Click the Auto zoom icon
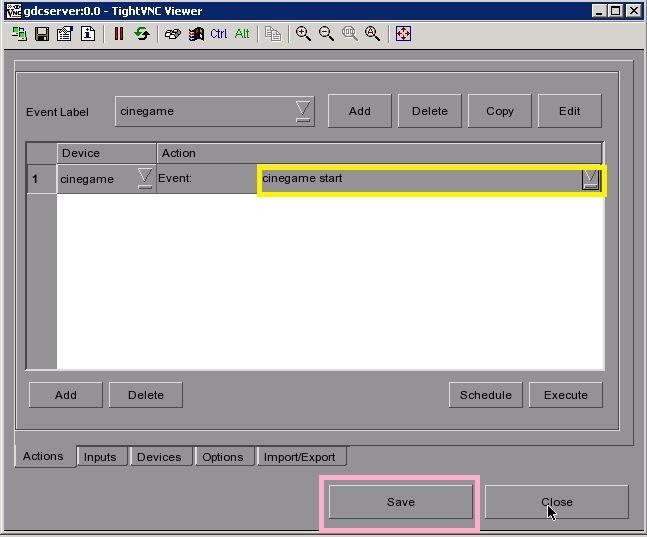 pyautogui.click(x=373, y=33)
